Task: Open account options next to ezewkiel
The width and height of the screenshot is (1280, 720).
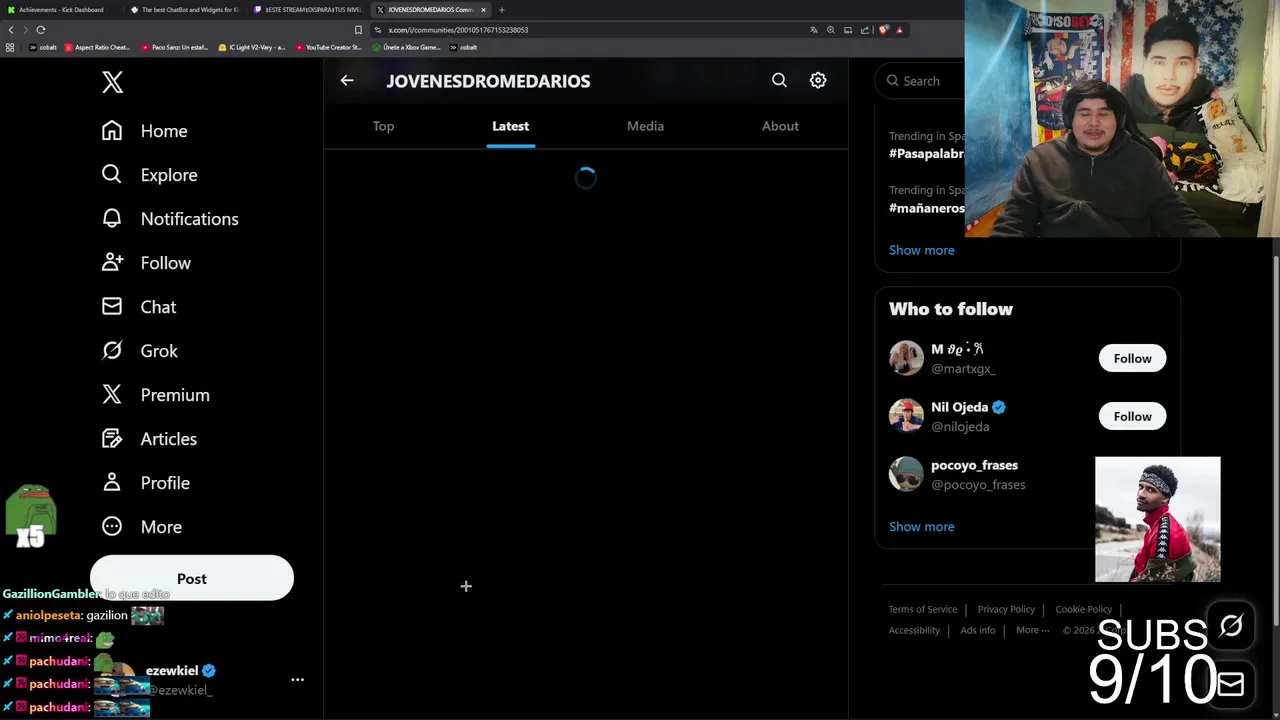Action: [x=297, y=680]
